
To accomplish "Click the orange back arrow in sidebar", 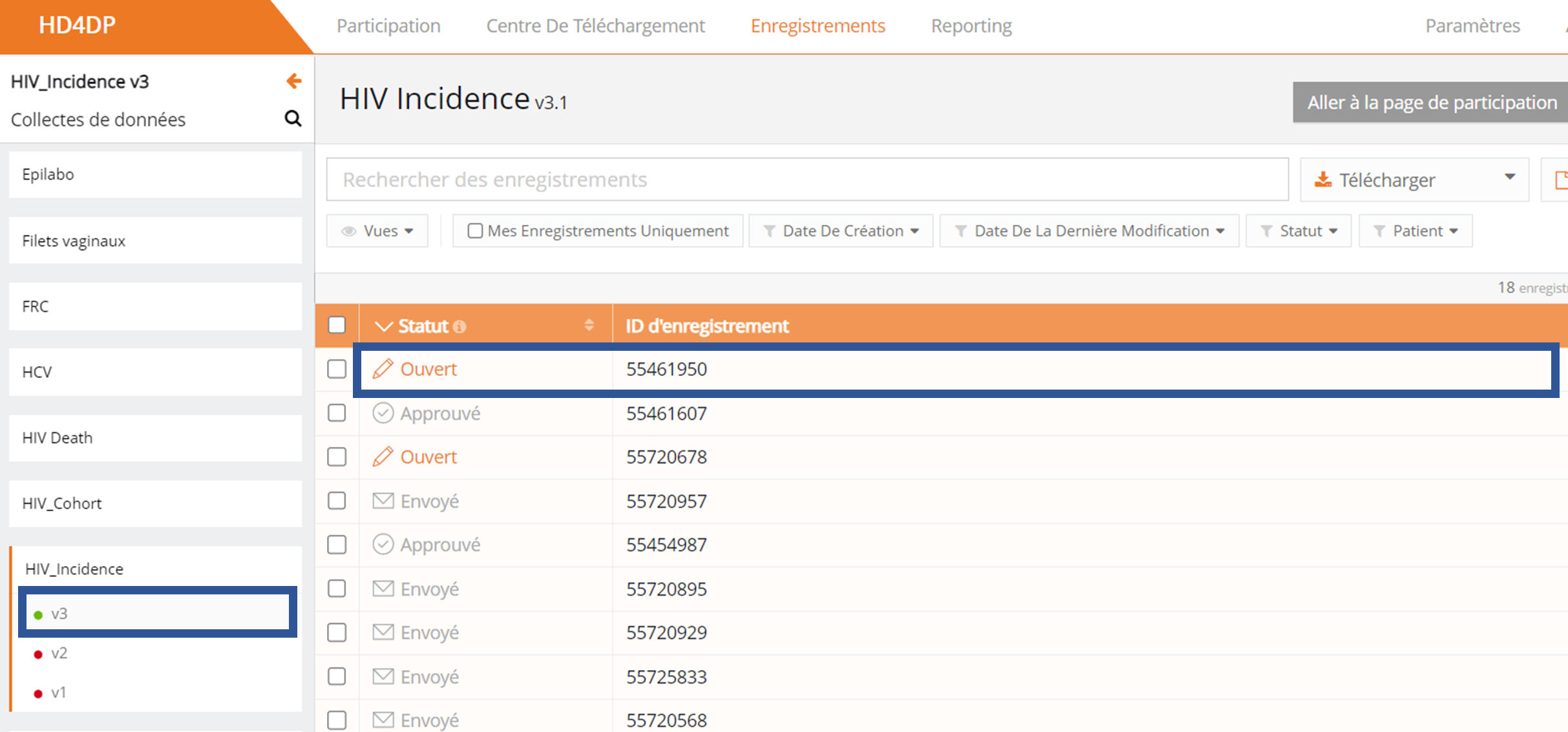I will [x=293, y=81].
